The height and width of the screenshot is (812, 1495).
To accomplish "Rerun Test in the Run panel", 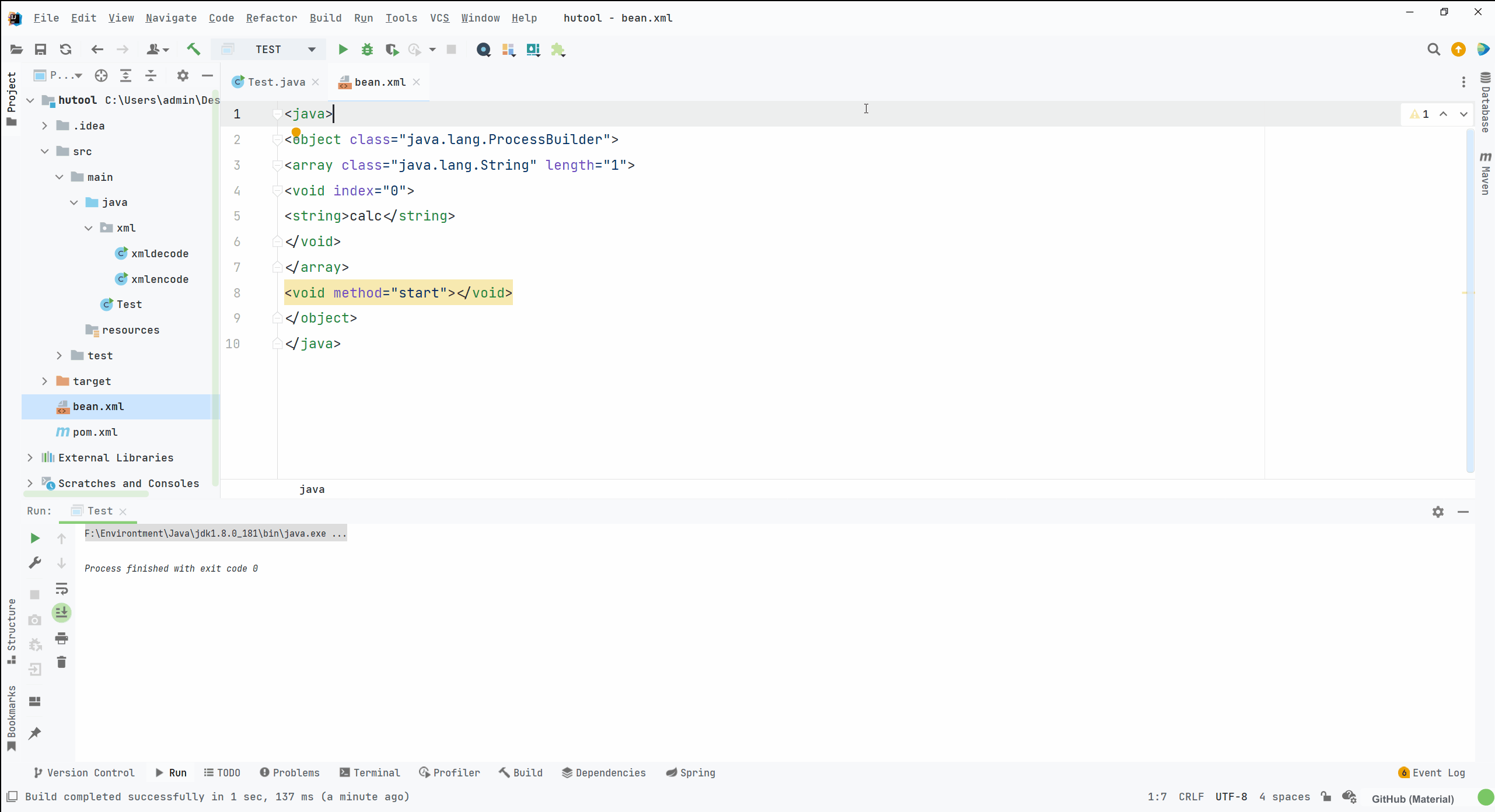I will (35, 538).
